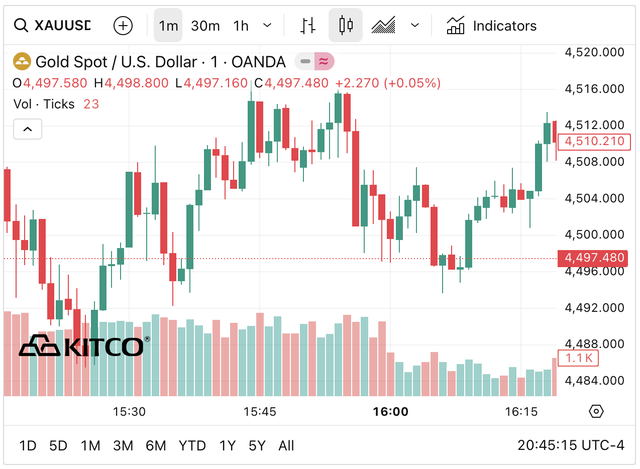The image size is (640, 469).
Task: Collapse the indicator legend chevron
Action: [27, 128]
